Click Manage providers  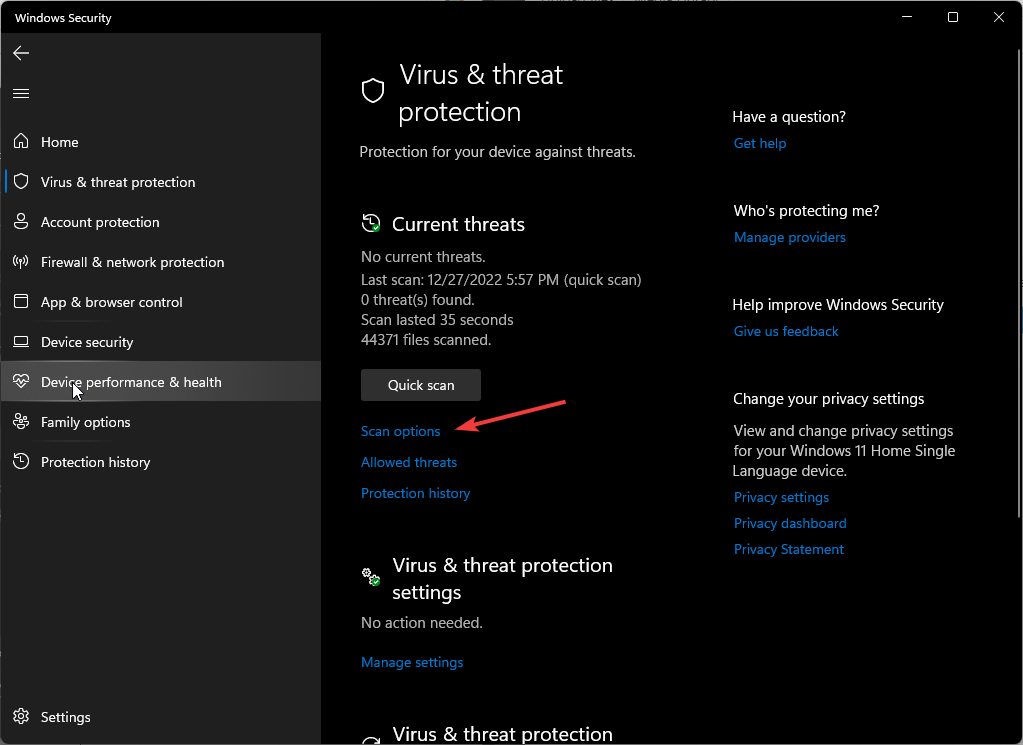pyautogui.click(x=789, y=236)
